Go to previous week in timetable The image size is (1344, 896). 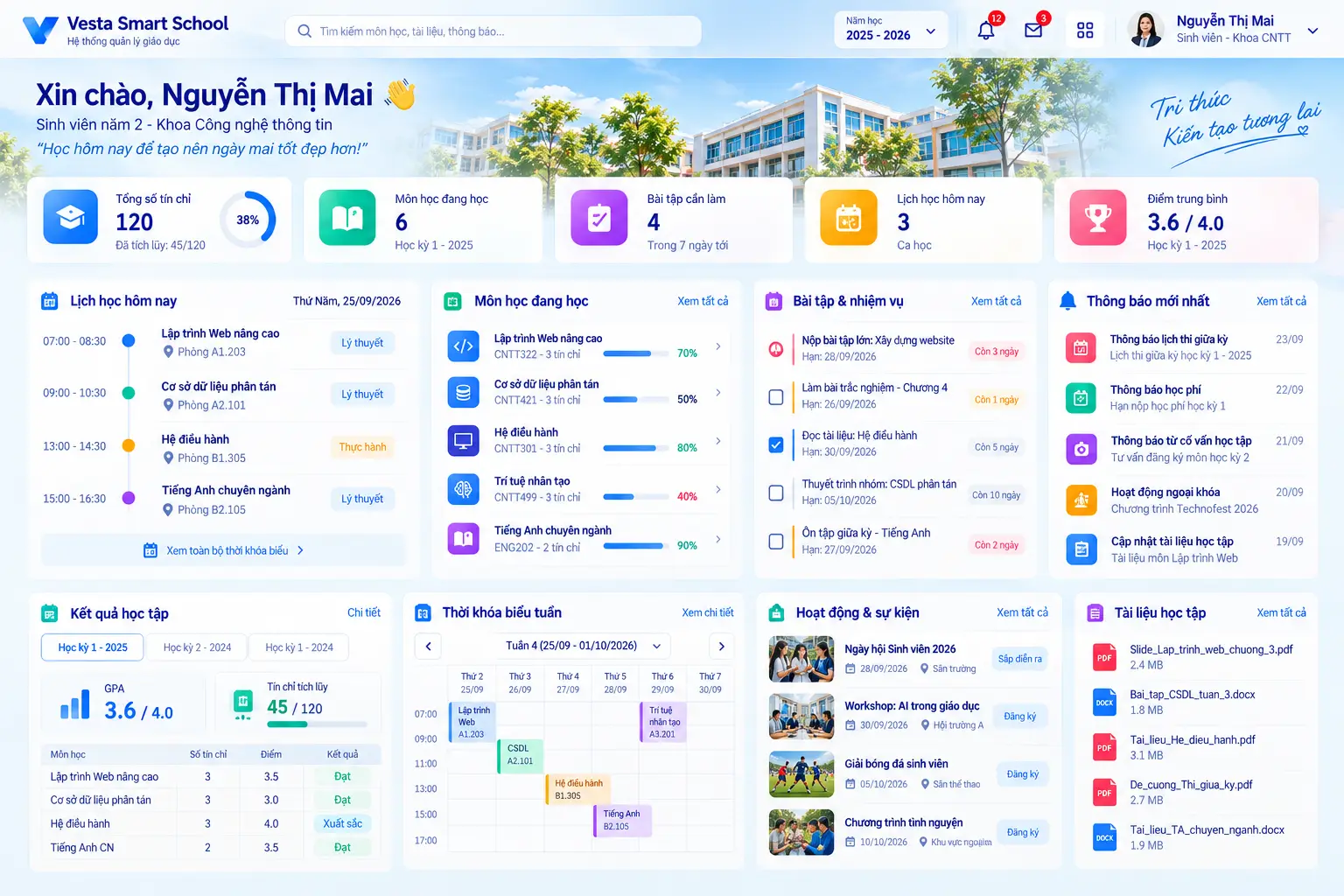point(428,647)
